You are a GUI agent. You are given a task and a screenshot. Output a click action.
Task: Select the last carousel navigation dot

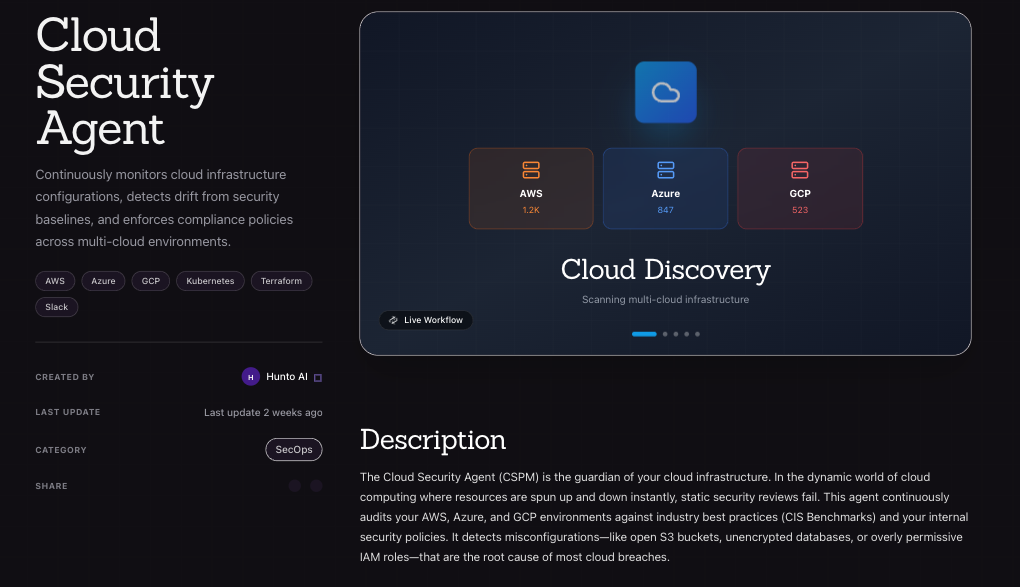697,334
